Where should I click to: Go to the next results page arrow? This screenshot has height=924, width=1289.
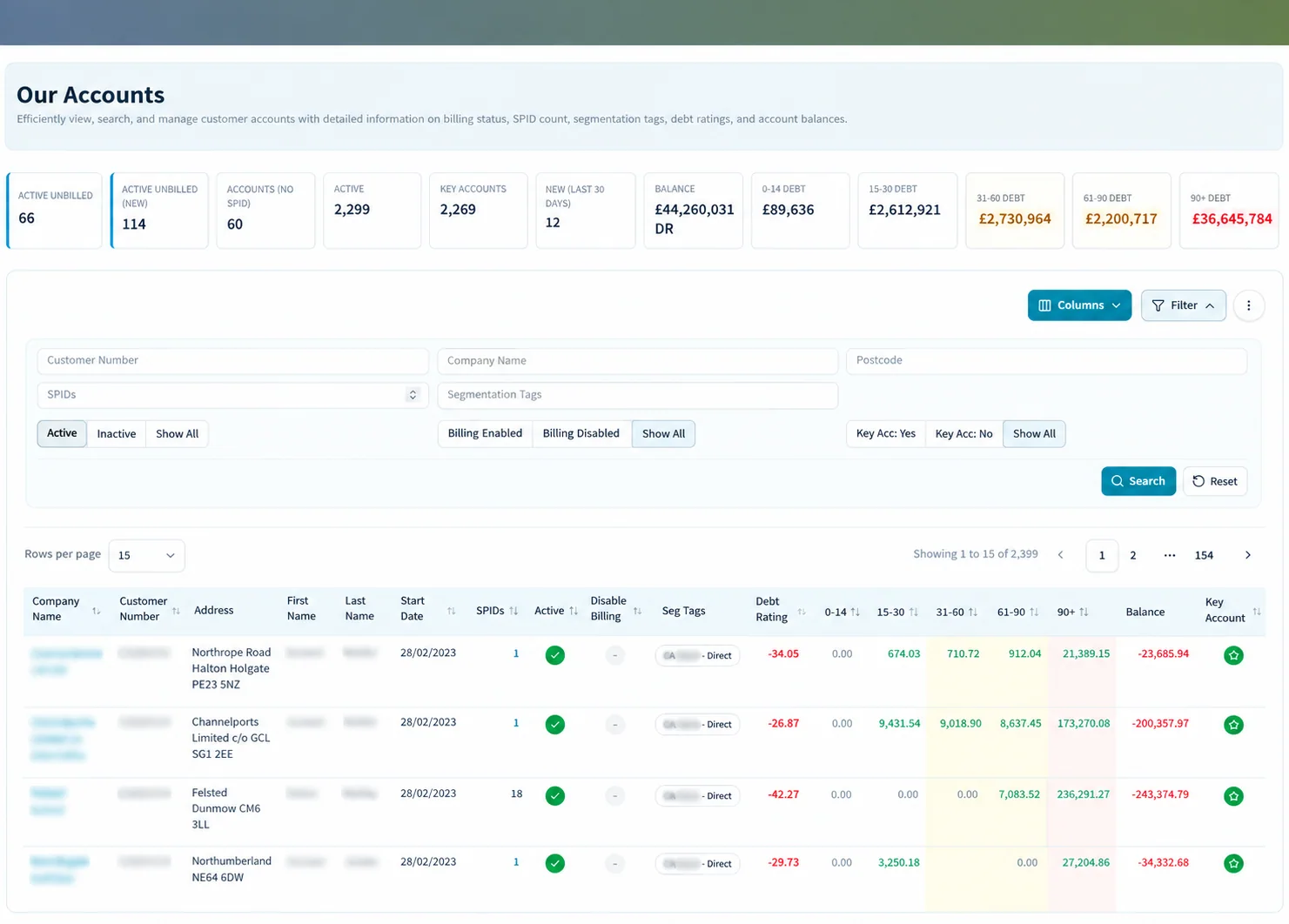(1247, 555)
